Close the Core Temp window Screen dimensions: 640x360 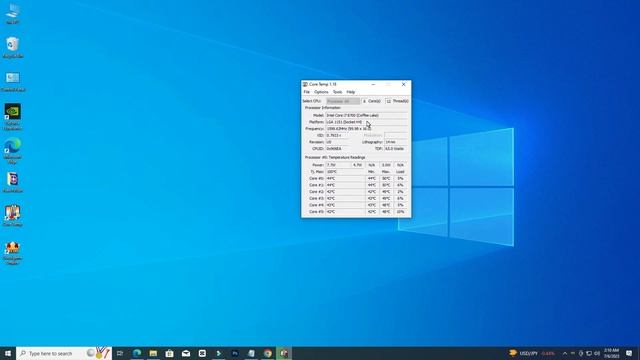403,84
